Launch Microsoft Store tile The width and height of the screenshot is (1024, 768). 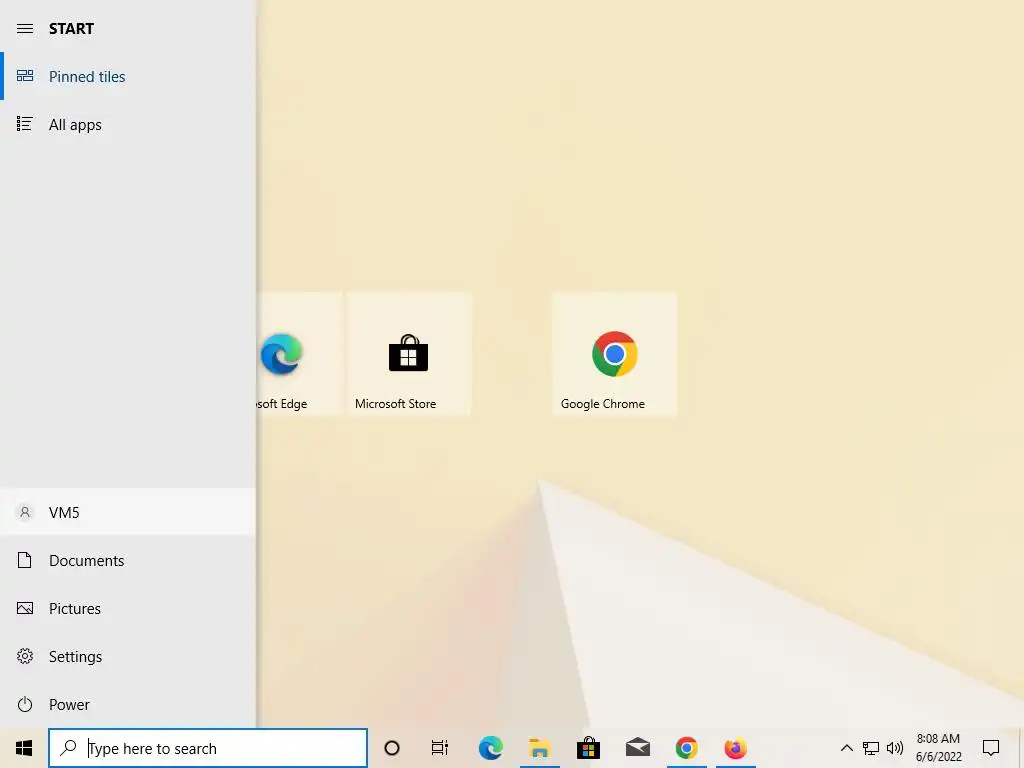point(408,354)
